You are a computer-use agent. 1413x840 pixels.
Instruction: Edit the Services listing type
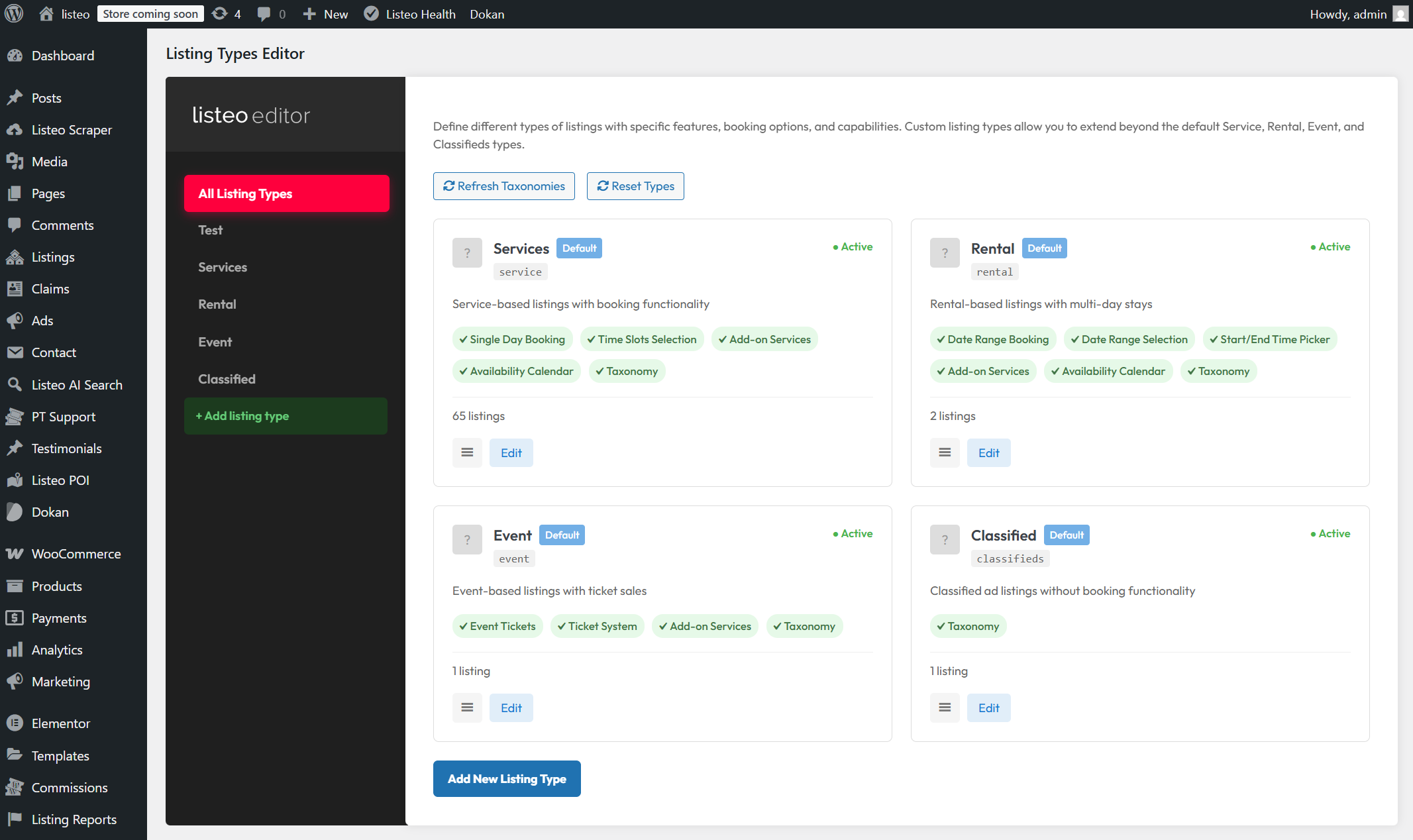pyautogui.click(x=511, y=452)
